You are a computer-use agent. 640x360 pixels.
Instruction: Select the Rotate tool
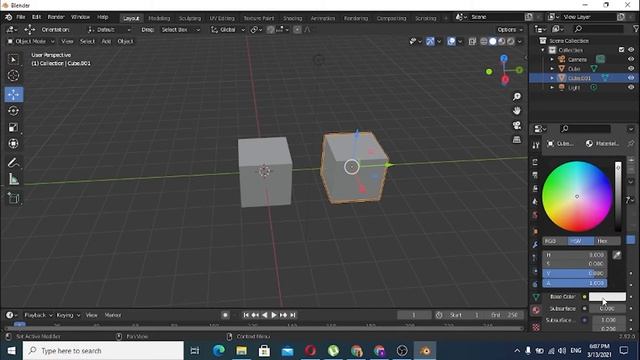coord(13,111)
